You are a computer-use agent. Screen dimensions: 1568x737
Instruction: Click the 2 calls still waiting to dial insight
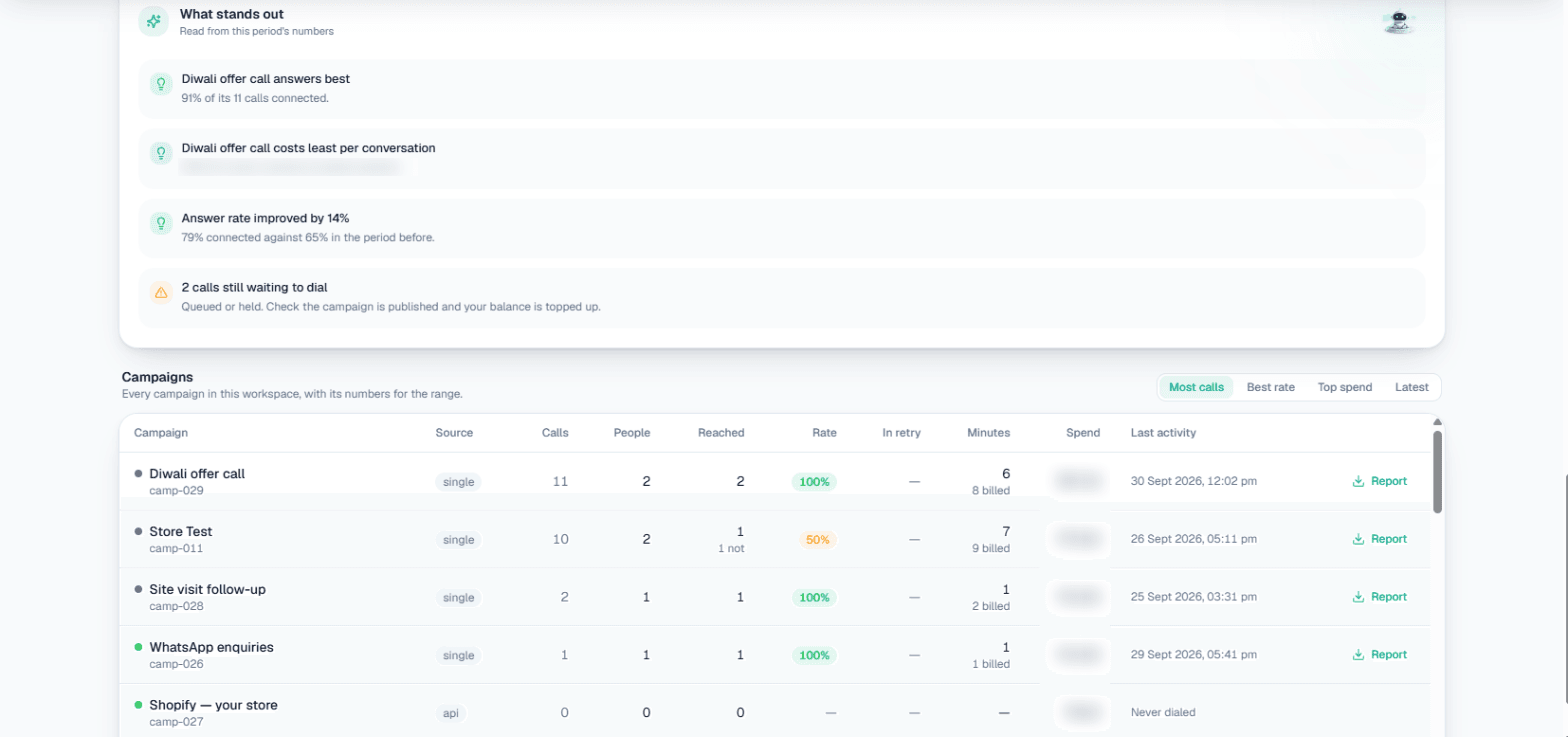coord(781,297)
